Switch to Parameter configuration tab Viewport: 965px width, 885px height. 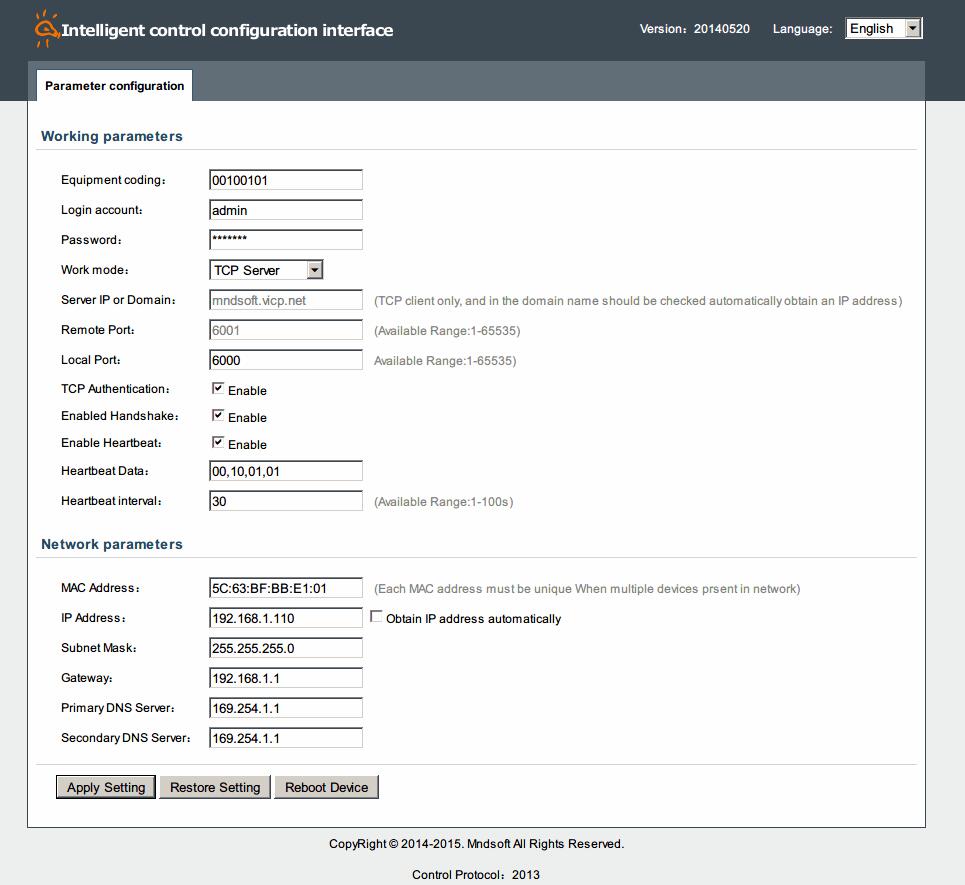[114, 86]
